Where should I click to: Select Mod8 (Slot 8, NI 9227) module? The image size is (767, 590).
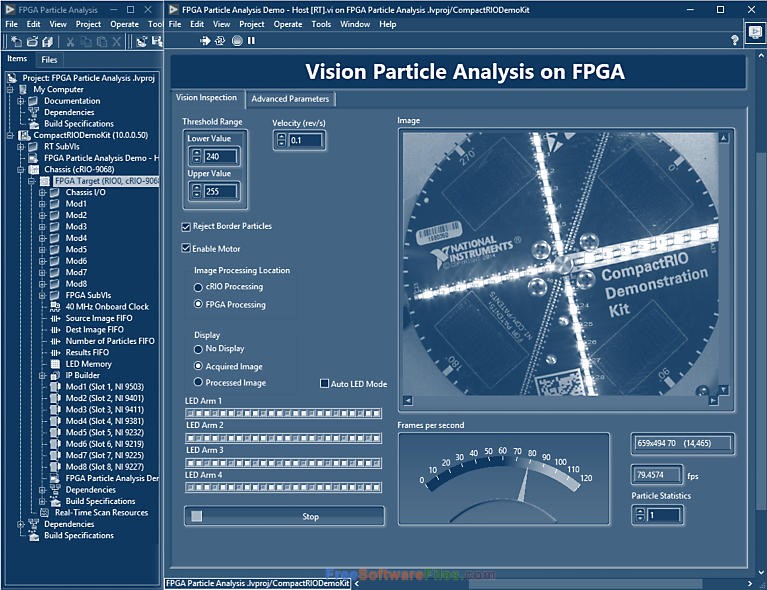(x=105, y=467)
